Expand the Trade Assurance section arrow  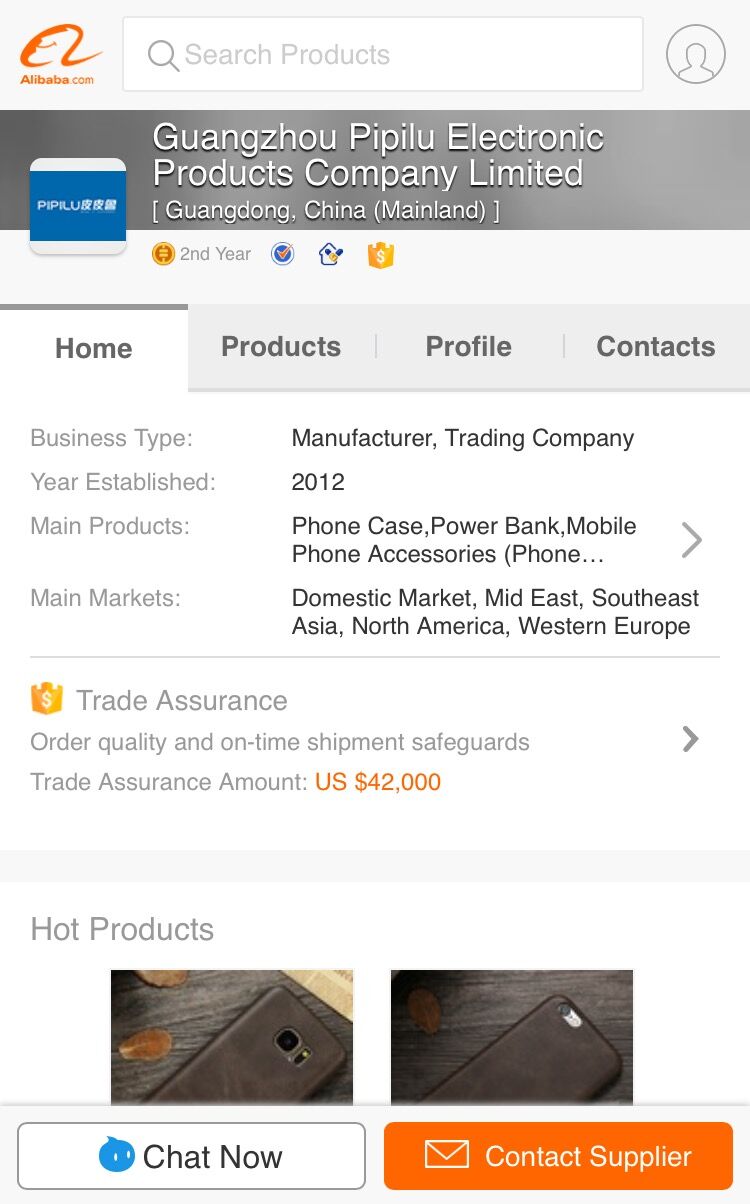click(690, 739)
